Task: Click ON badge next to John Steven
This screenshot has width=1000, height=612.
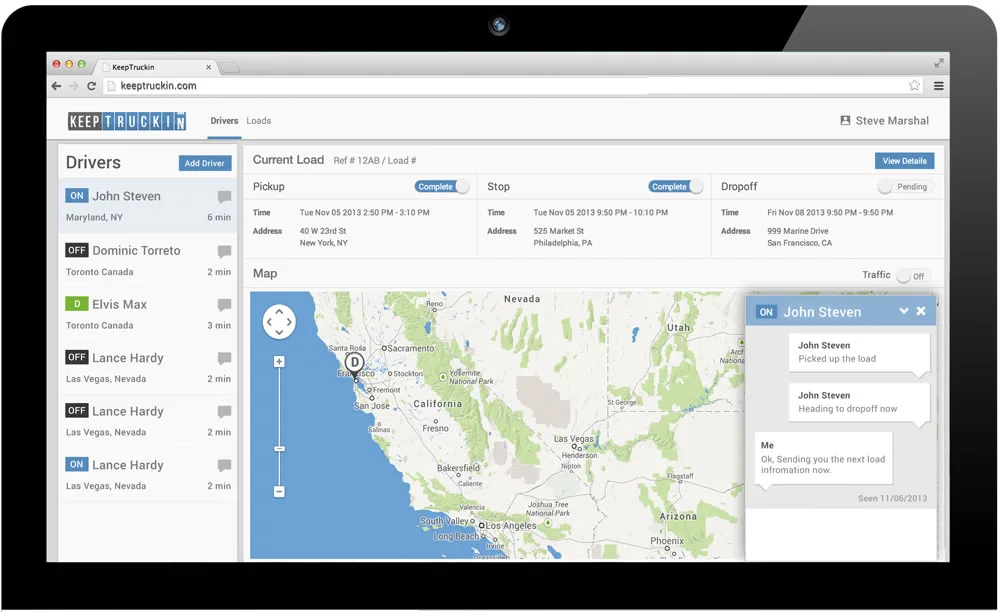Action: click(x=77, y=196)
